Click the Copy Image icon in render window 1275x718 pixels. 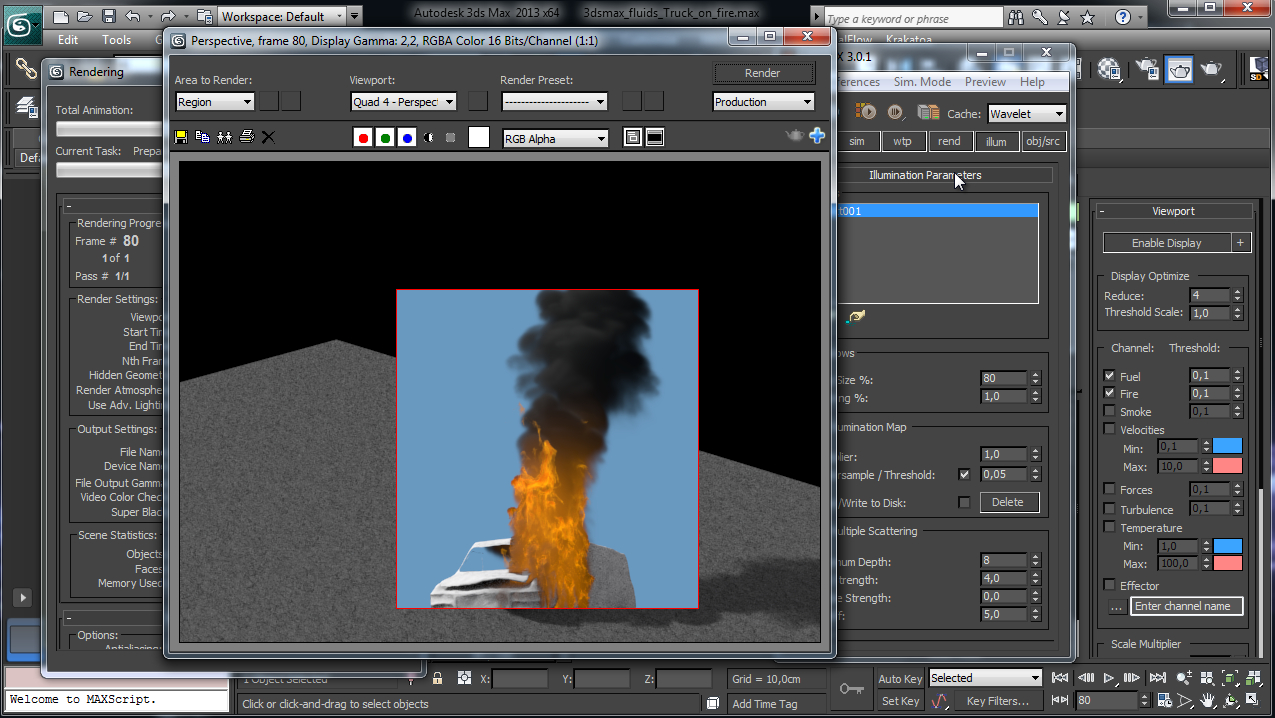click(202, 137)
